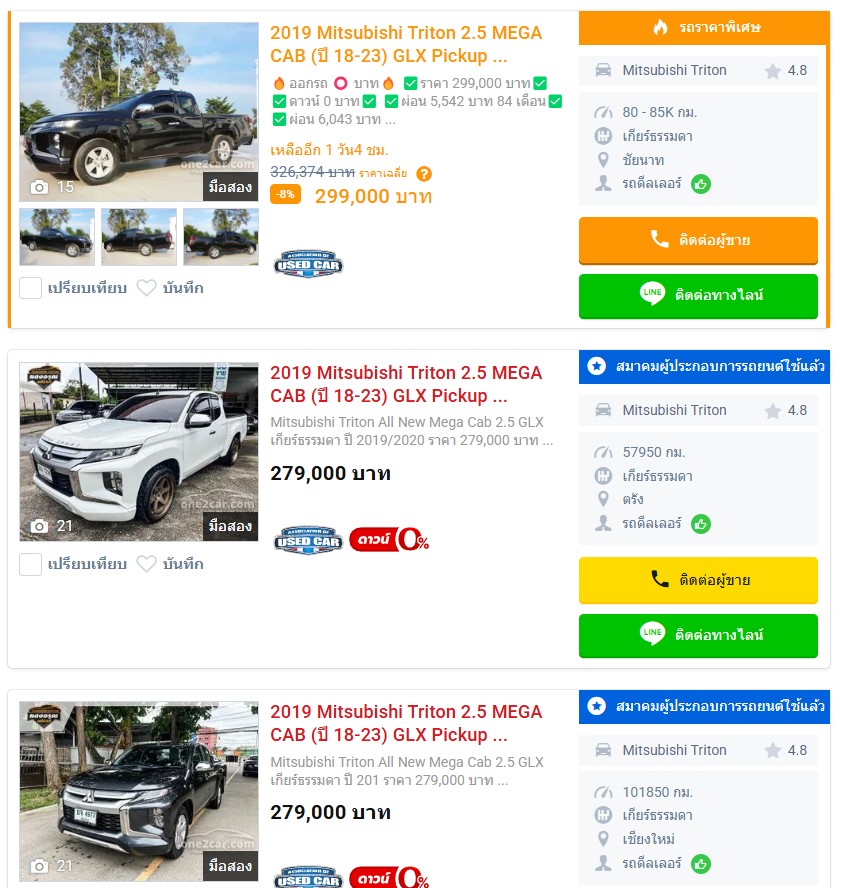Screen dimensions: 844x888
Task: Click the green LINE contact button on the first listing
Action: tap(698, 296)
